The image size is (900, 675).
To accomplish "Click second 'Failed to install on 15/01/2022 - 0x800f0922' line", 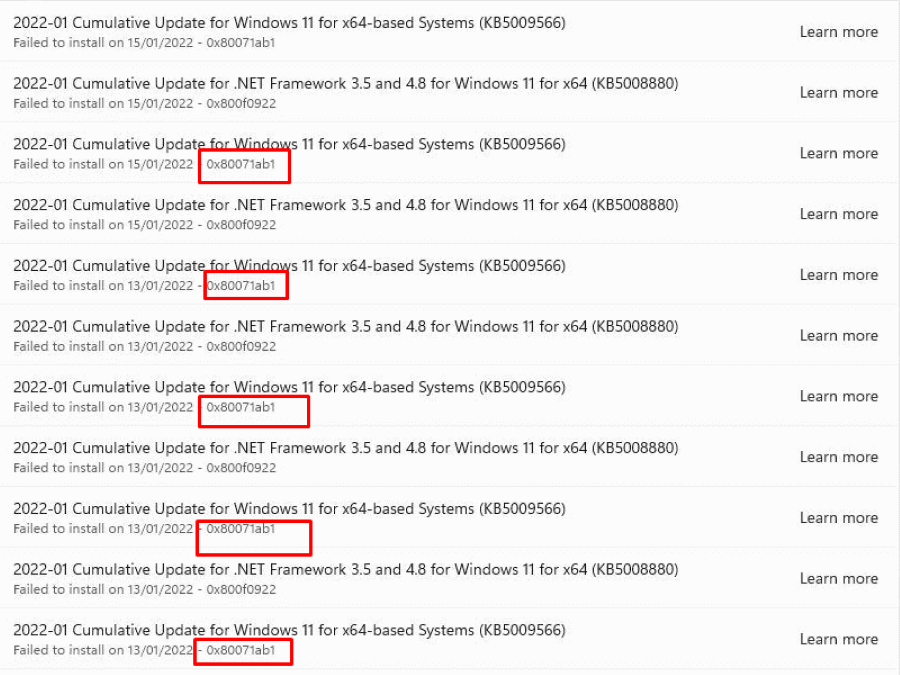I will click(145, 225).
